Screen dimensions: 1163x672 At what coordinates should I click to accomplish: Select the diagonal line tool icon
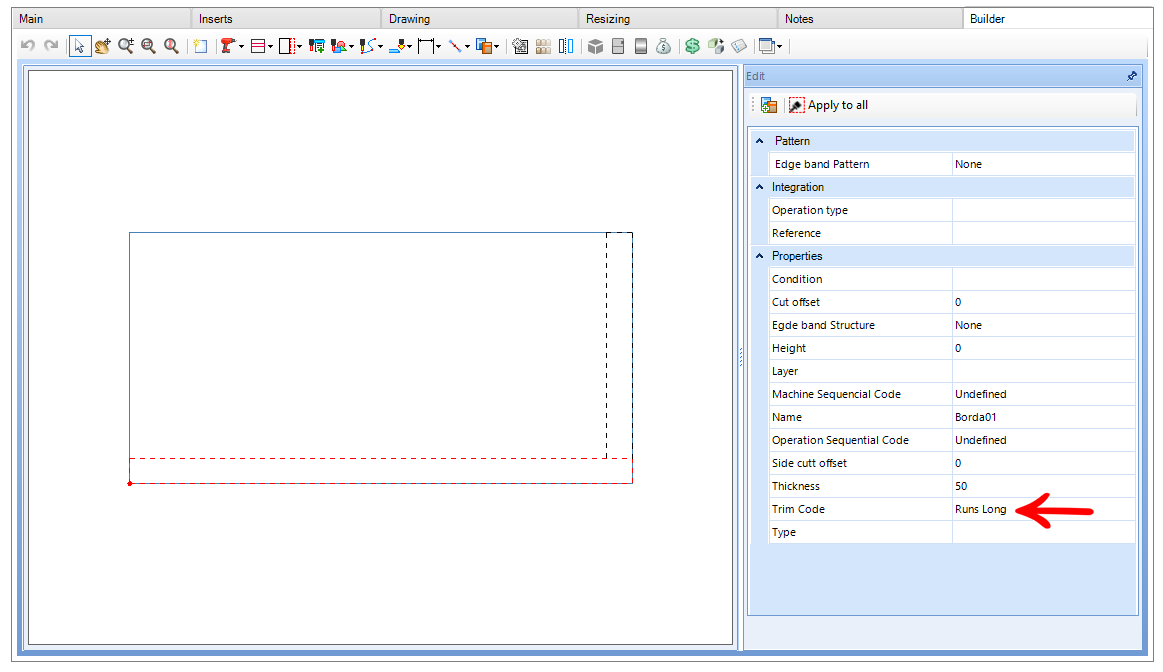[x=455, y=46]
